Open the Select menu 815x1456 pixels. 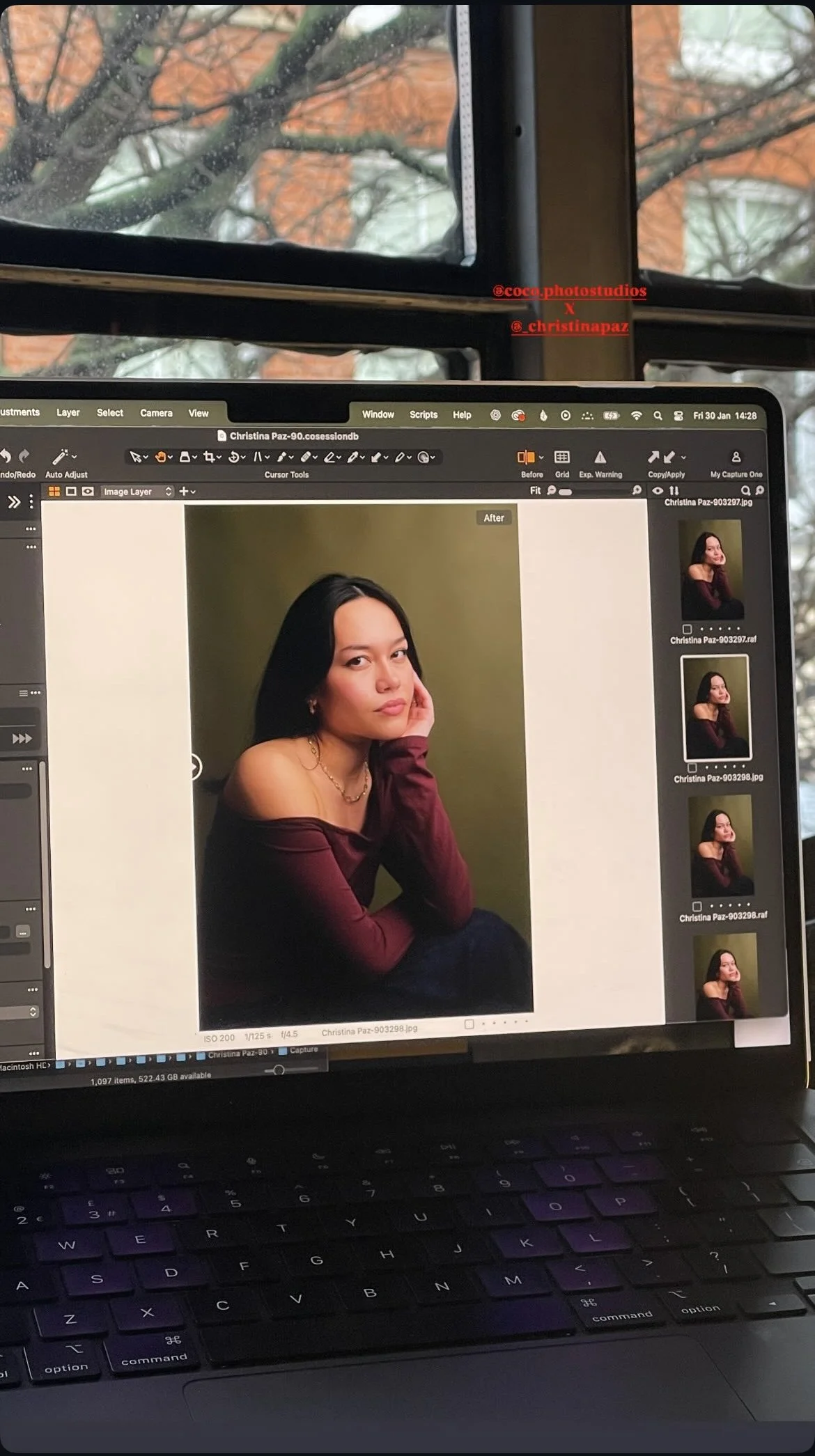[x=110, y=413]
